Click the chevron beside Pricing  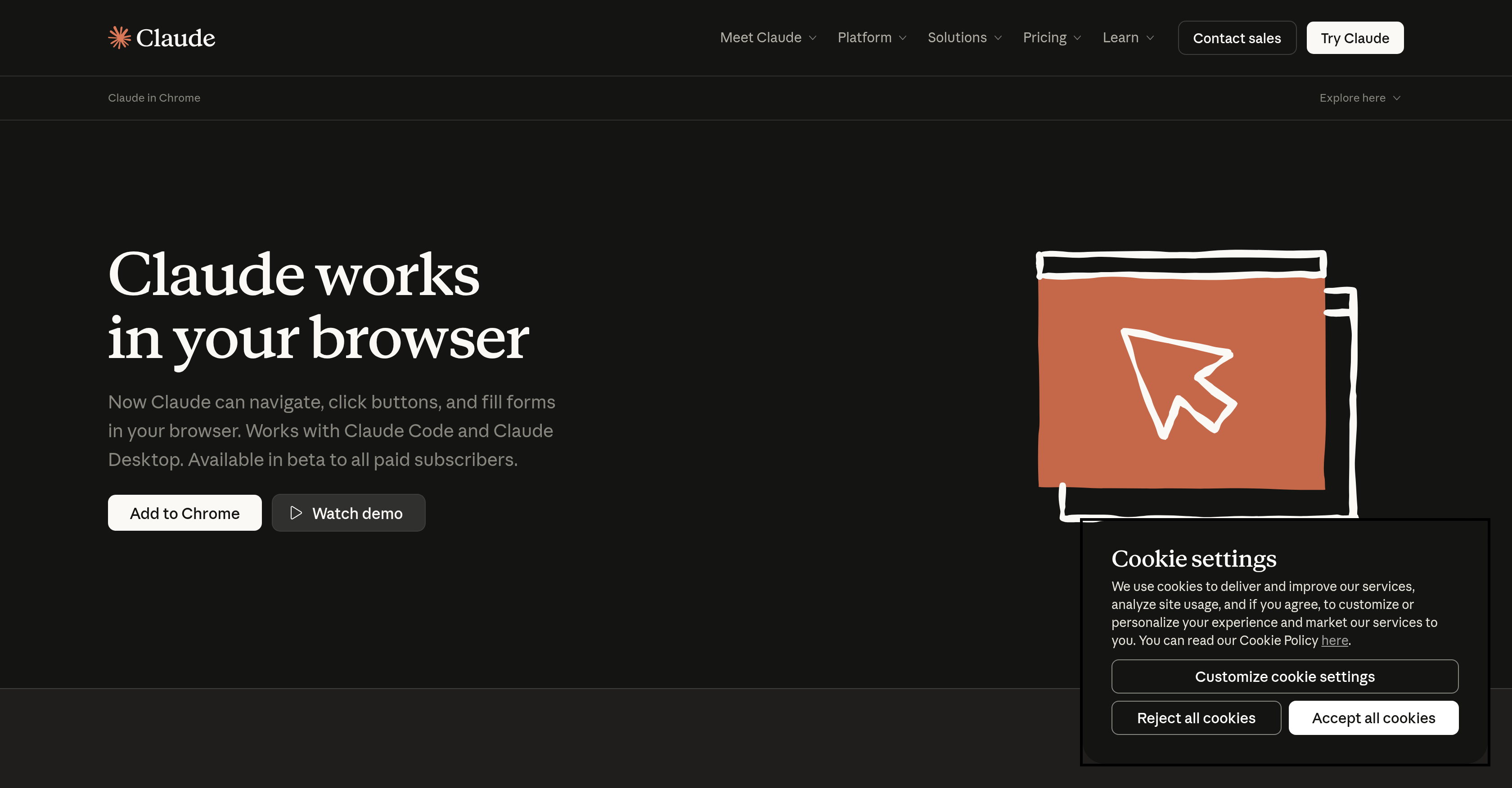(1077, 37)
